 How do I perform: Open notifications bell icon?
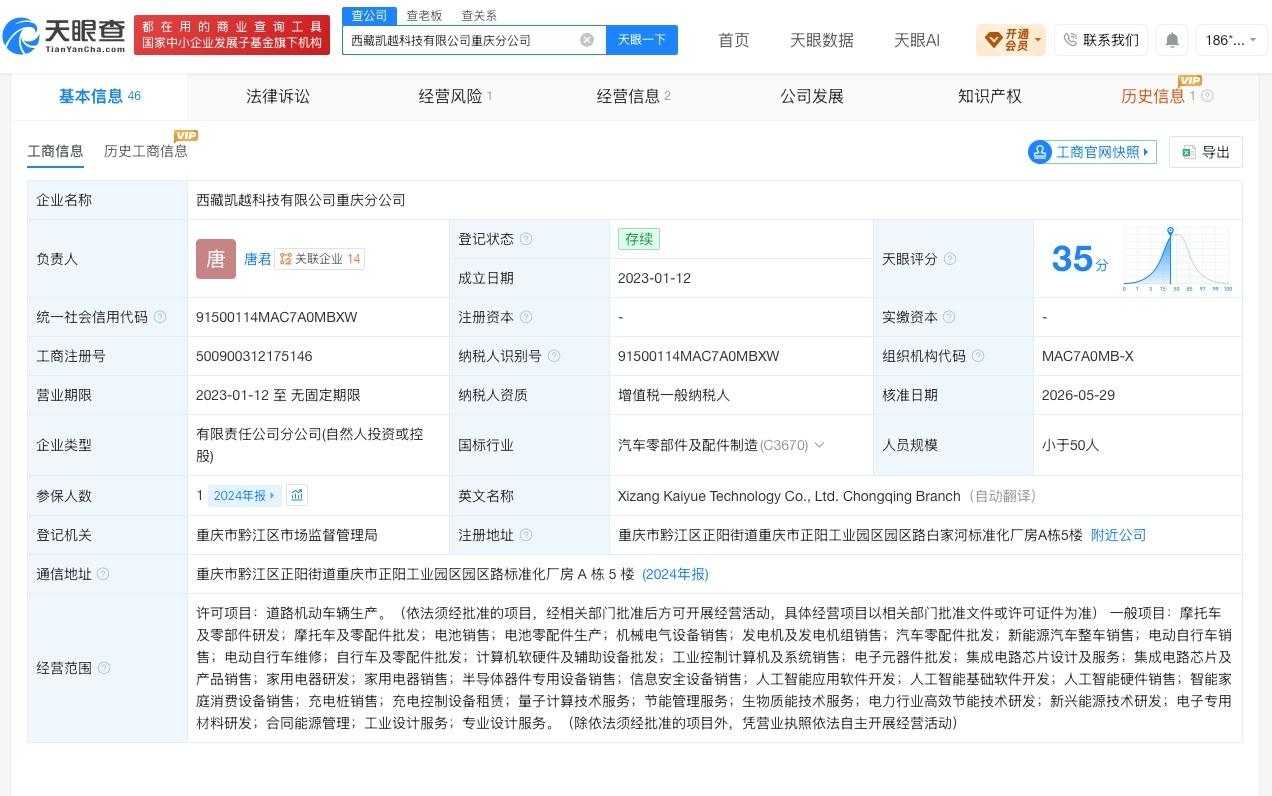click(x=1172, y=40)
